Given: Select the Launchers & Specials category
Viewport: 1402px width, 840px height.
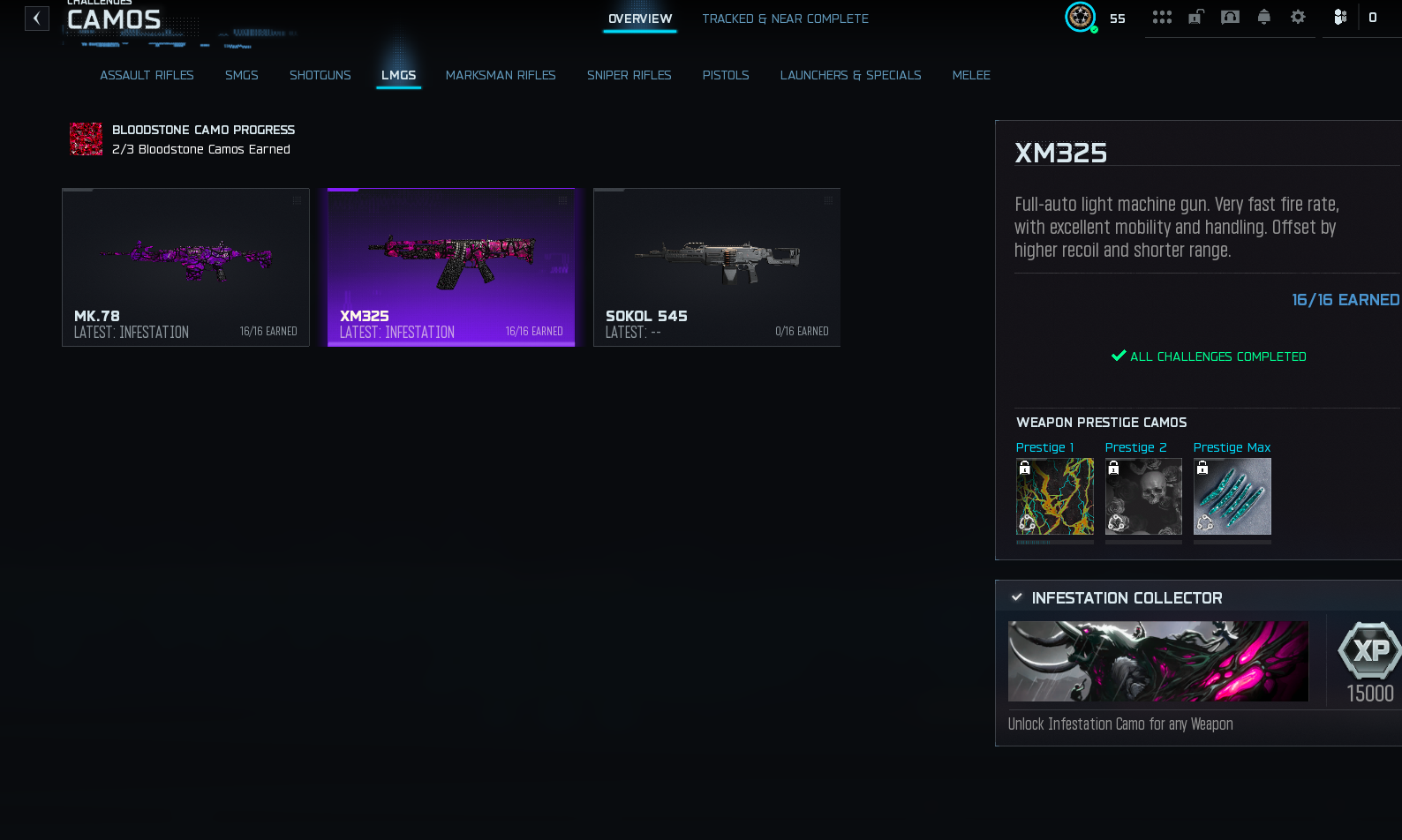Looking at the screenshot, I should pyautogui.click(x=851, y=75).
